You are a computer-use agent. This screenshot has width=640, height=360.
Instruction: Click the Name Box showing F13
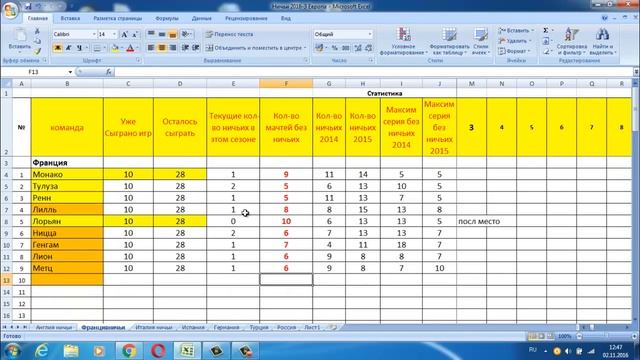click(33, 72)
